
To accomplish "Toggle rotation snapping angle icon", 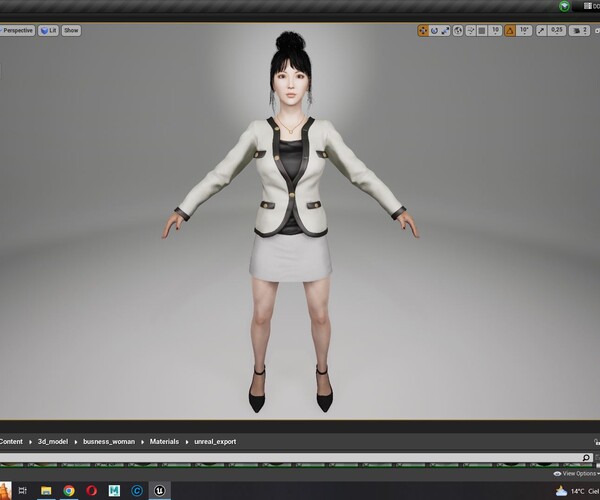I will coord(510,31).
